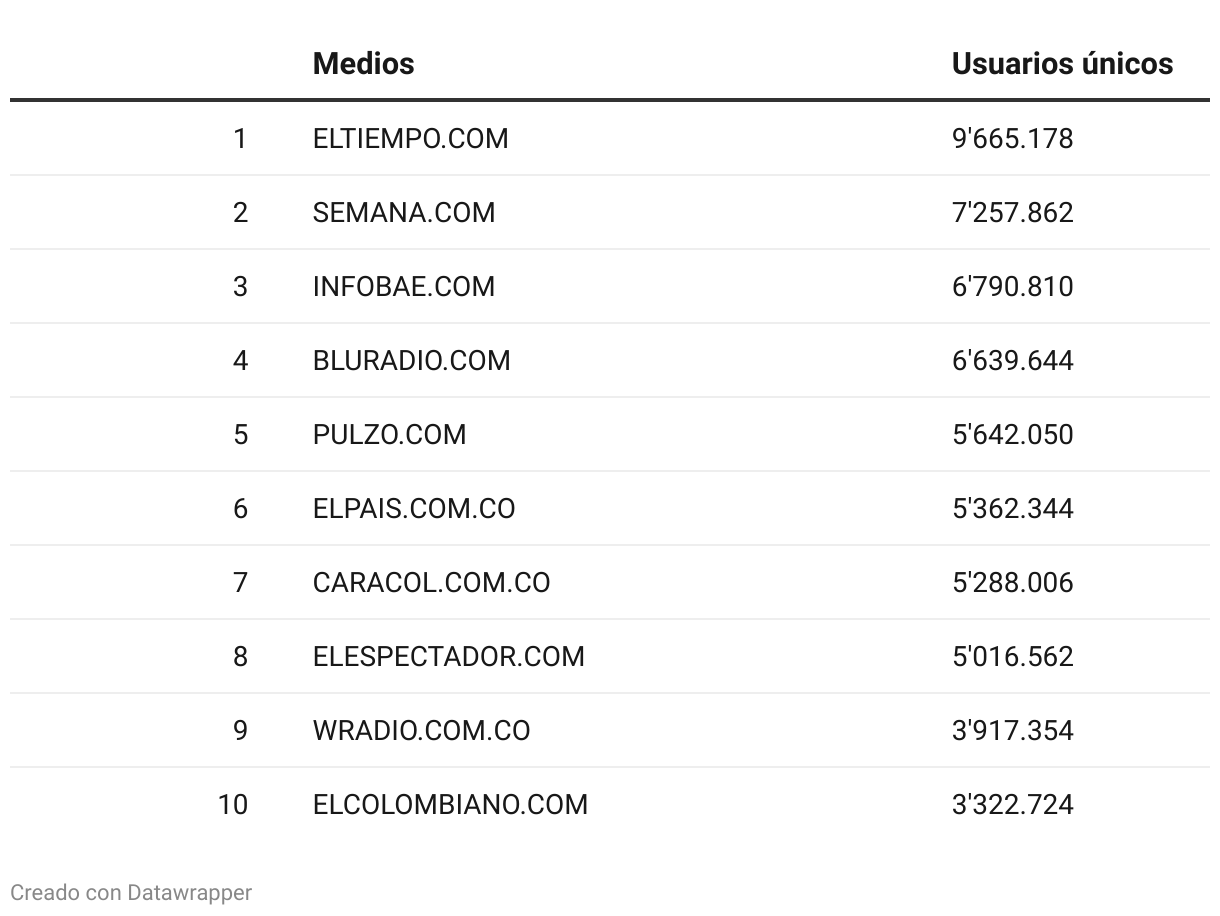The width and height of the screenshot is (1220, 916).
Task: Click CARACOL.COM.CO in the list
Action: coord(431,582)
